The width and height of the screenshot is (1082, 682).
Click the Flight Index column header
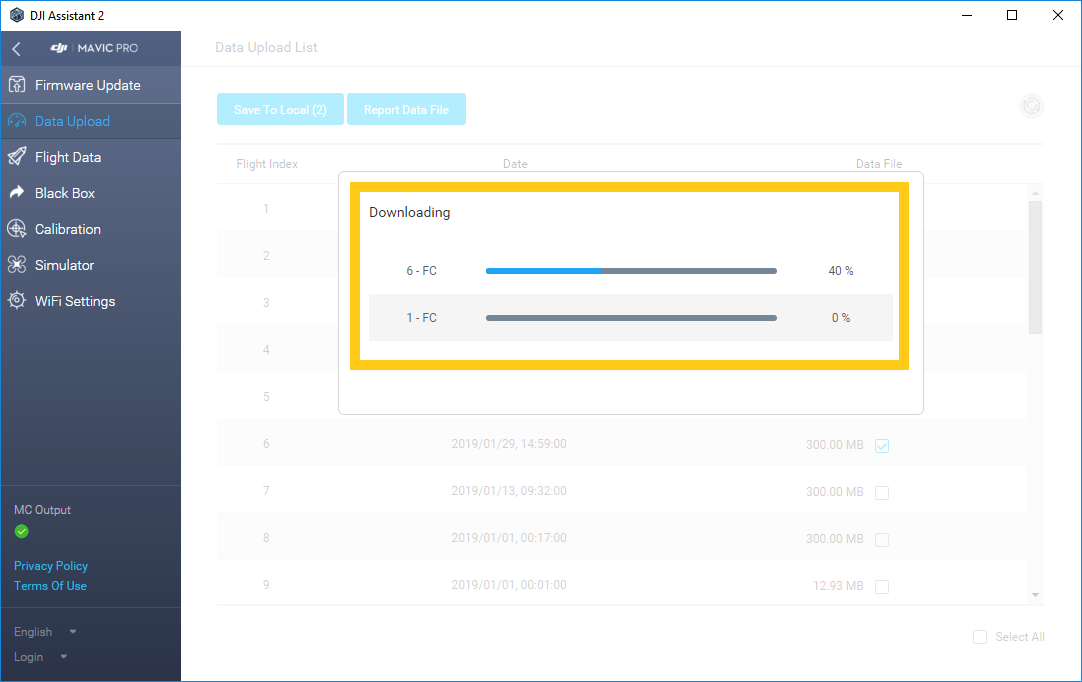point(267,164)
